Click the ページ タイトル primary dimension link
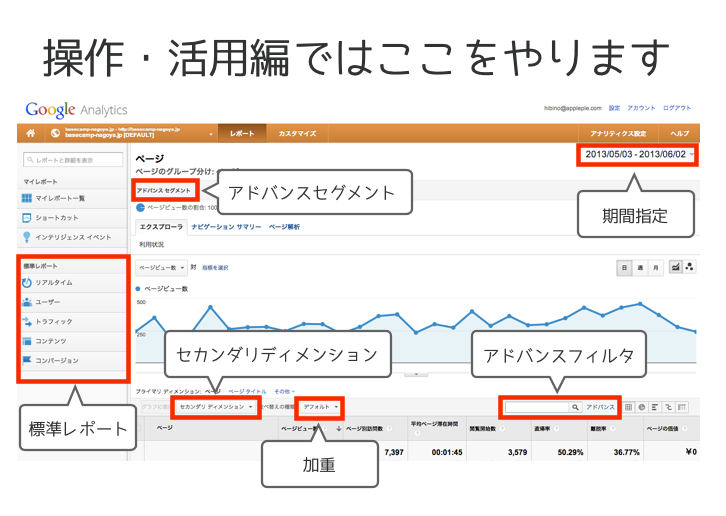This screenshot has height=516, width=726. (247, 392)
